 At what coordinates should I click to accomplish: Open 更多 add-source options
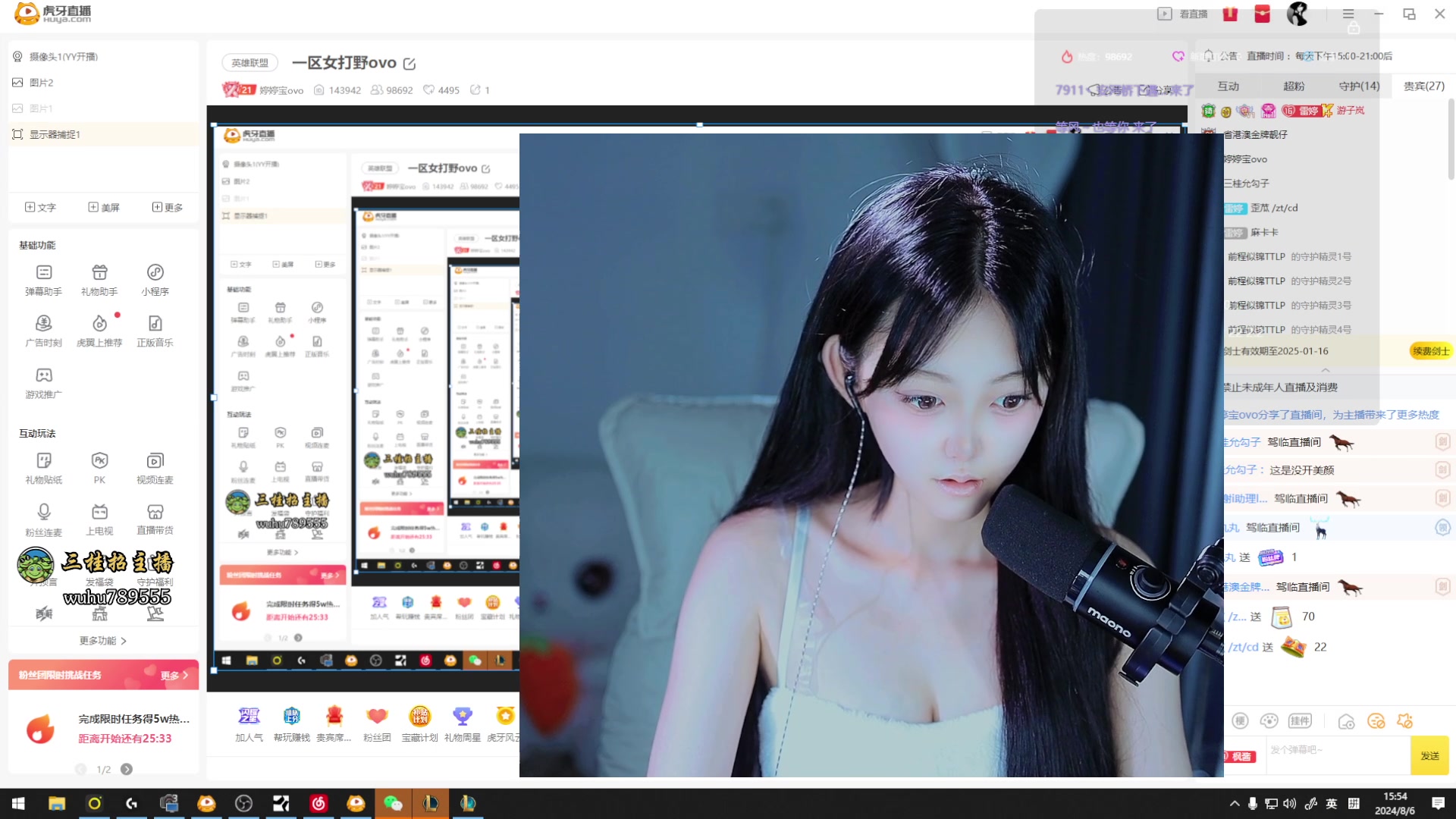click(168, 207)
